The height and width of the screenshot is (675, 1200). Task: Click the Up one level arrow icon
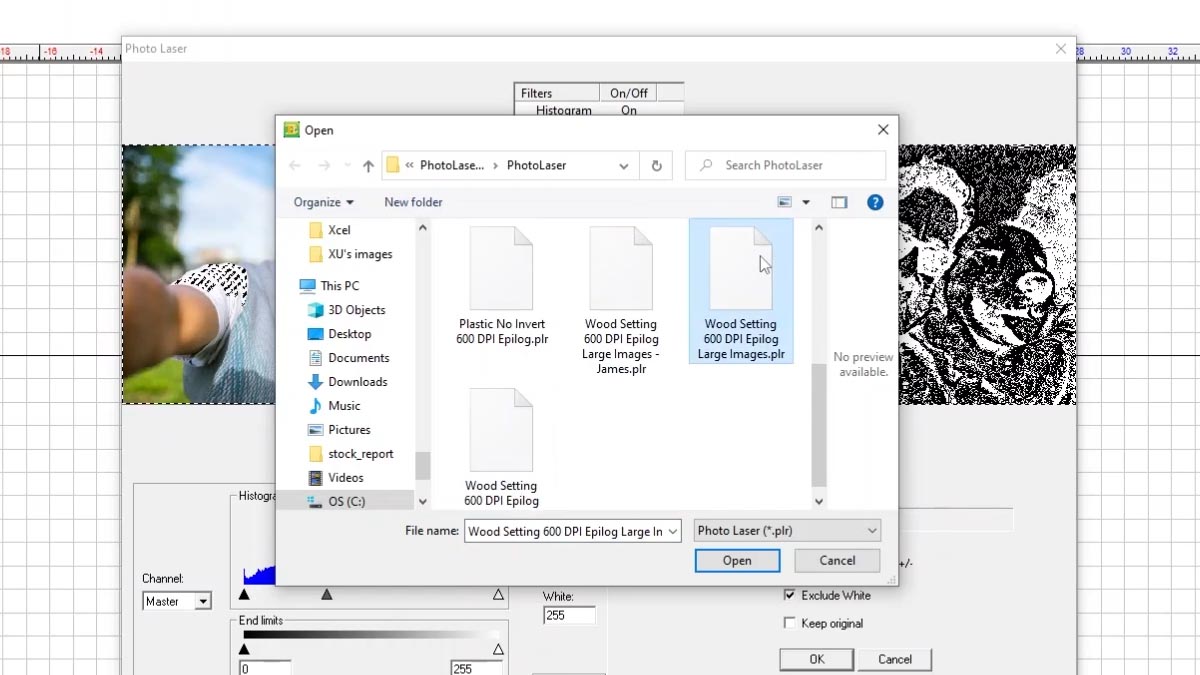pyautogui.click(x=368, y=166)
